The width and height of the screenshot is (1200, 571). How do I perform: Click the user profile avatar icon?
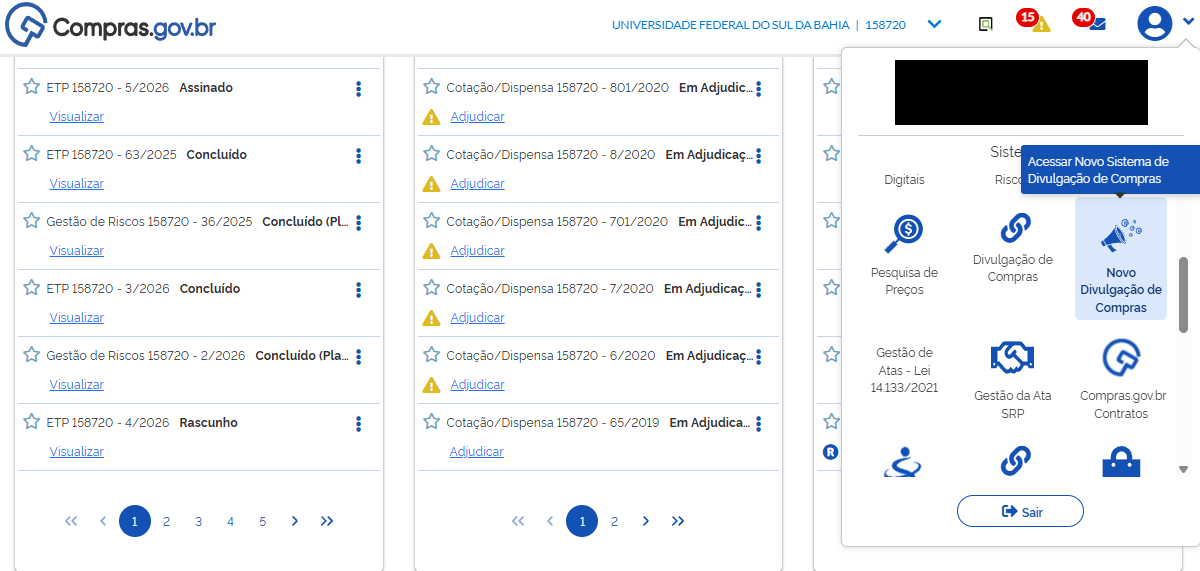pos(1154,23)
